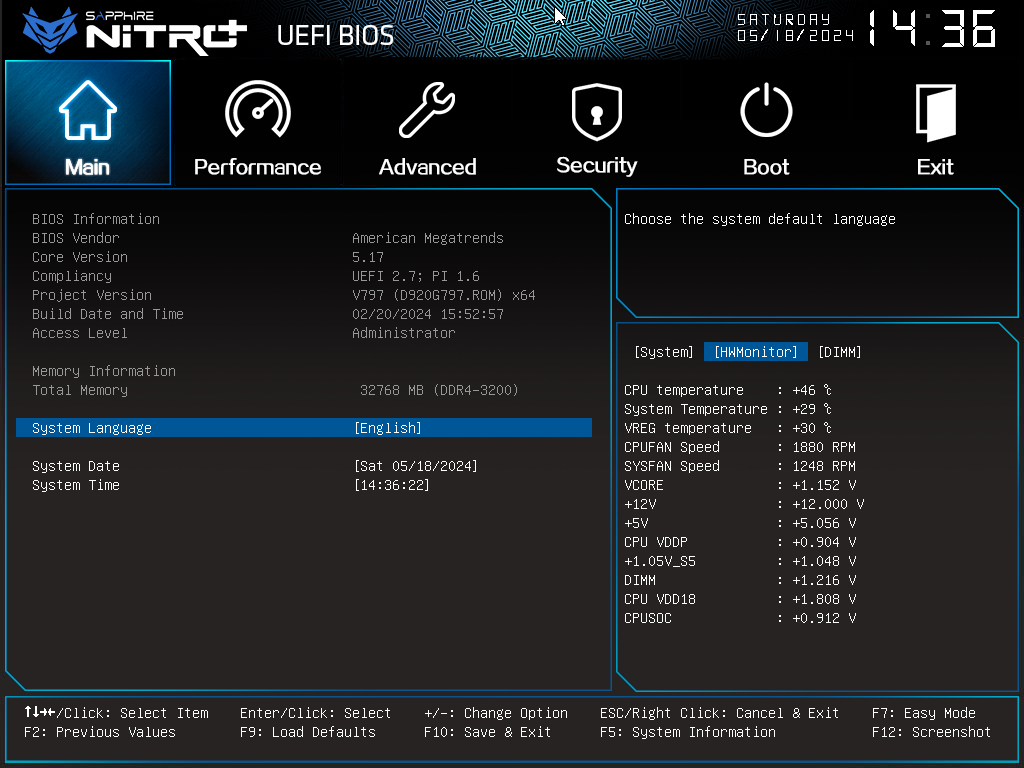Click the System Temperature reading

point(728,409)
